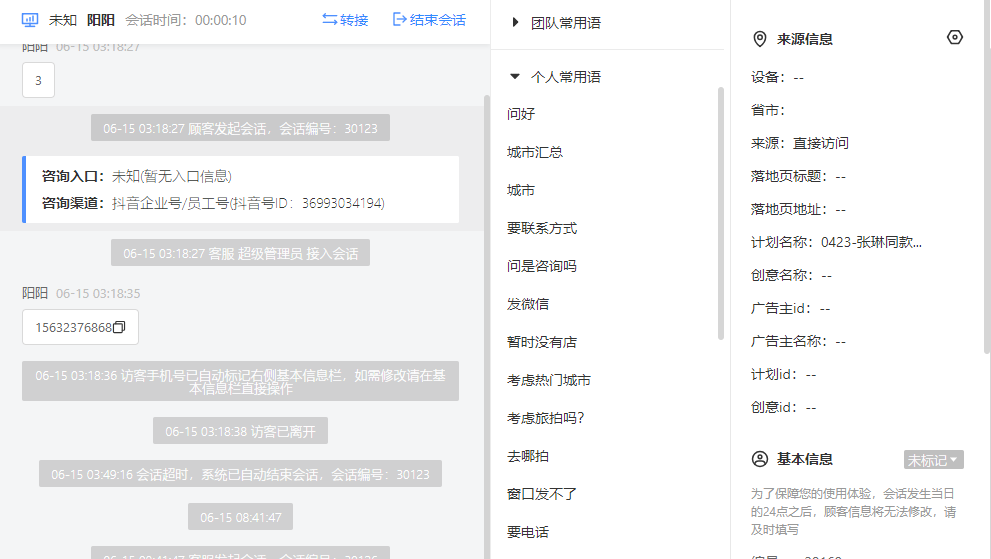This screenshot has height=559, width=991.
Task: Click the location pin icon by 来源信息
Action: [x=760, y=39]
